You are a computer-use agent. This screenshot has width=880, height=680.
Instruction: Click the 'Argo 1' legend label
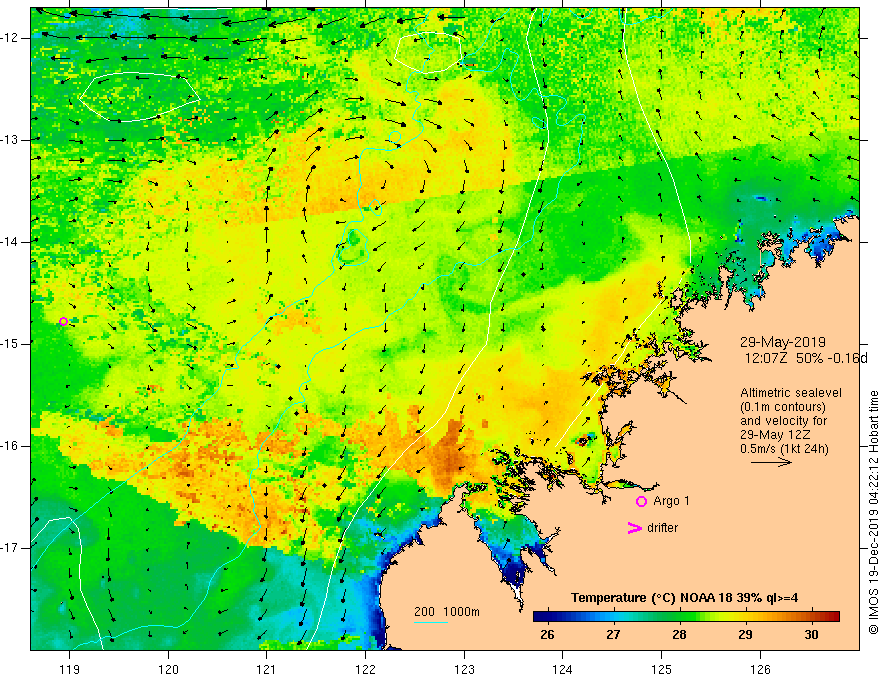click(x=671, y=501)
